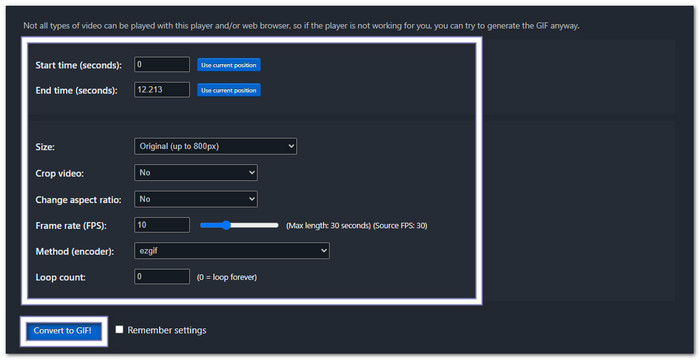The width and height of the screenshot is (700, 360).
Task: Click the 'Not all types of video' notice text
Action: coord(301,25)
